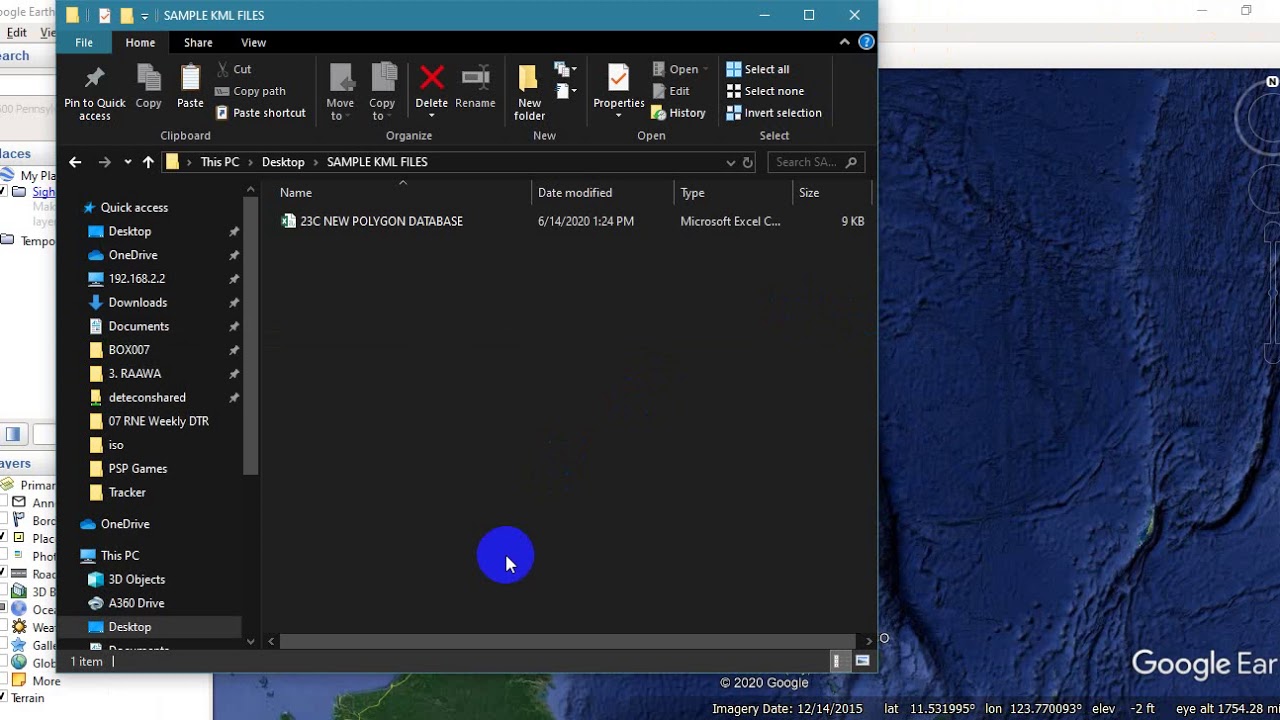Screen dimensions: 1280x720
Task: Click Paste shortcut in ribbon
Action: point(261,113)
